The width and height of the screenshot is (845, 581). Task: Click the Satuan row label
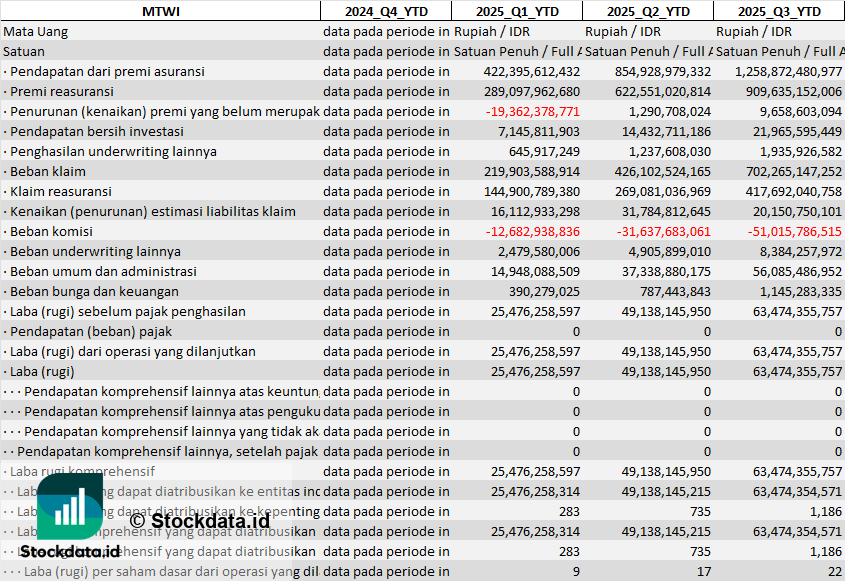[x=24, y=52]
